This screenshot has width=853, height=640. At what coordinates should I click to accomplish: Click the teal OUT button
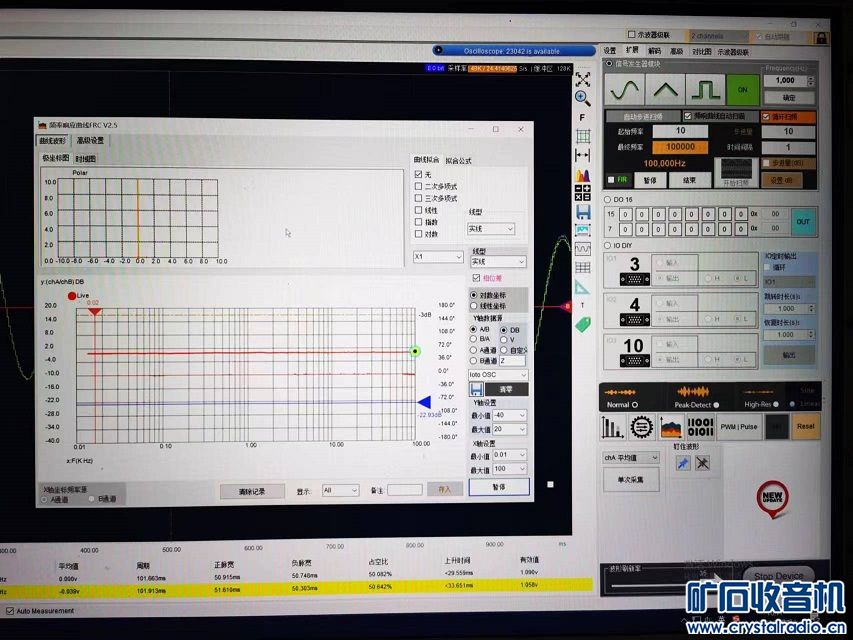point(803,221)
